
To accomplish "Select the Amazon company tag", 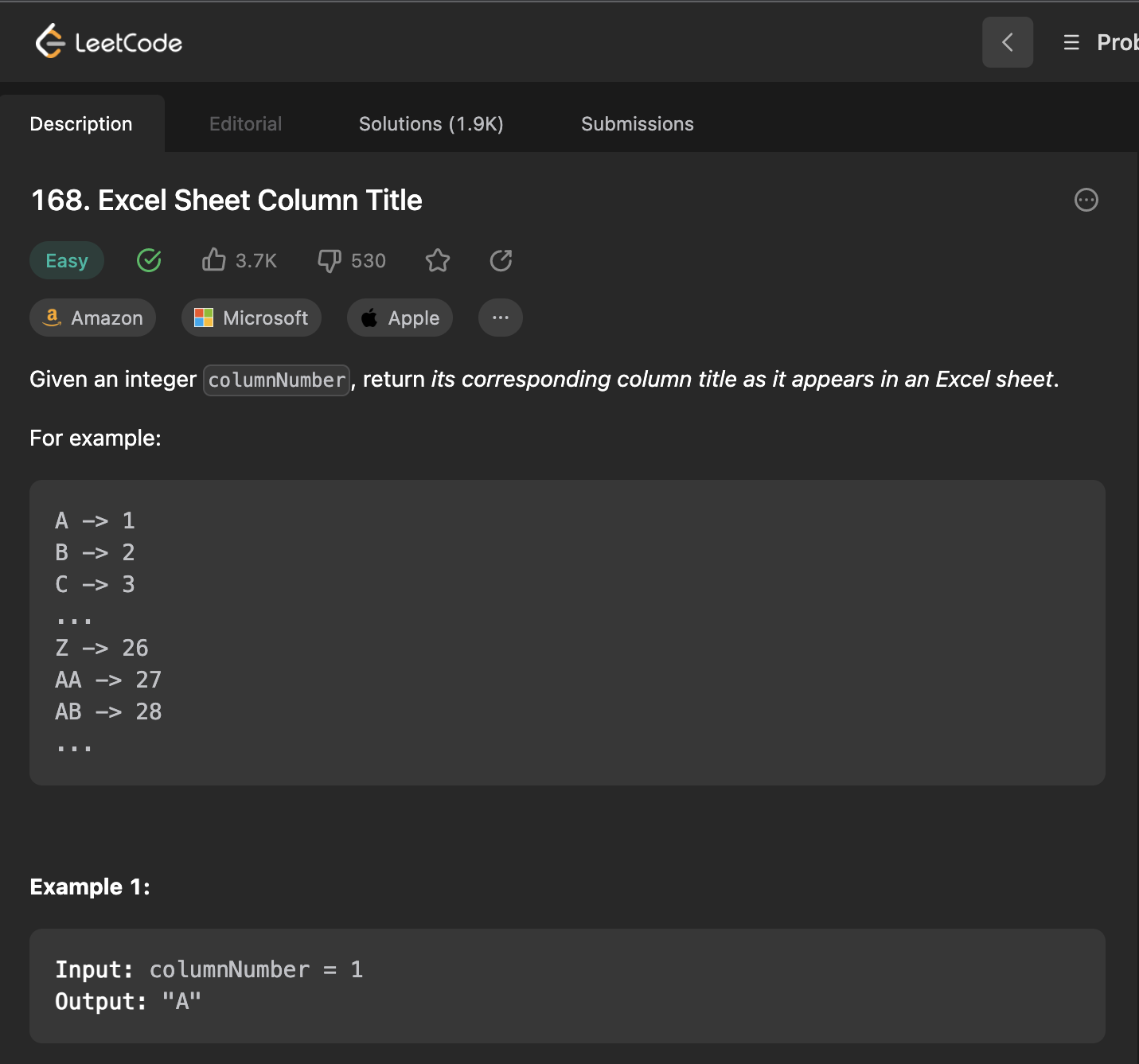I will (93, 318).
